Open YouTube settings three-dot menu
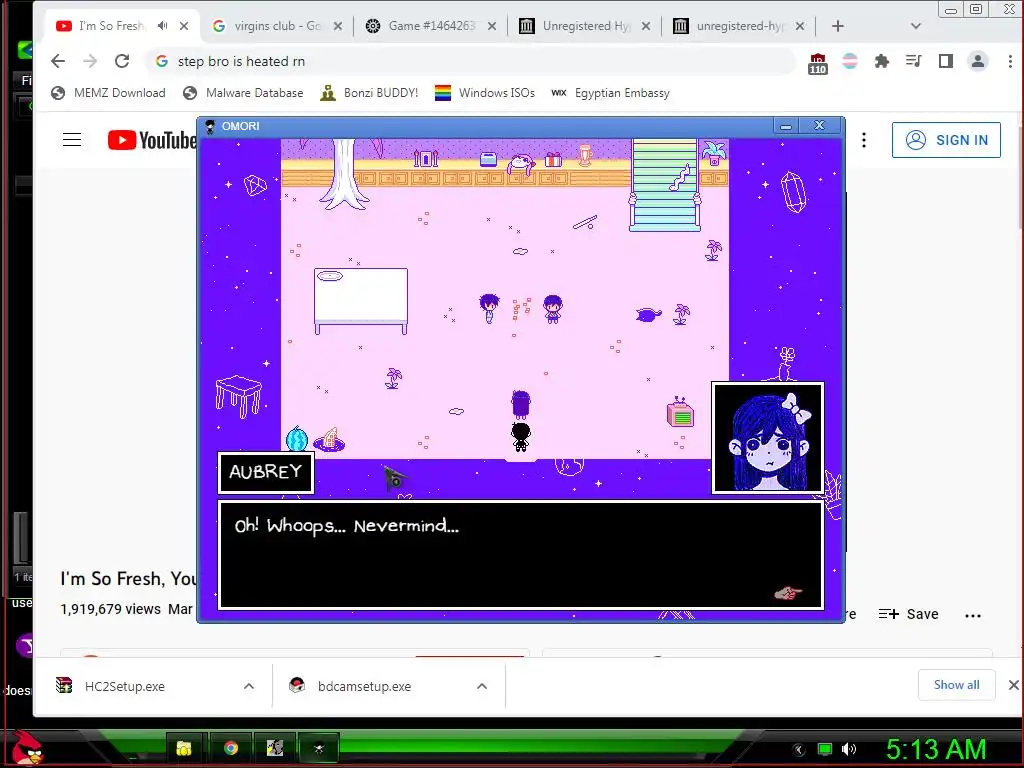 click(863, 140)
